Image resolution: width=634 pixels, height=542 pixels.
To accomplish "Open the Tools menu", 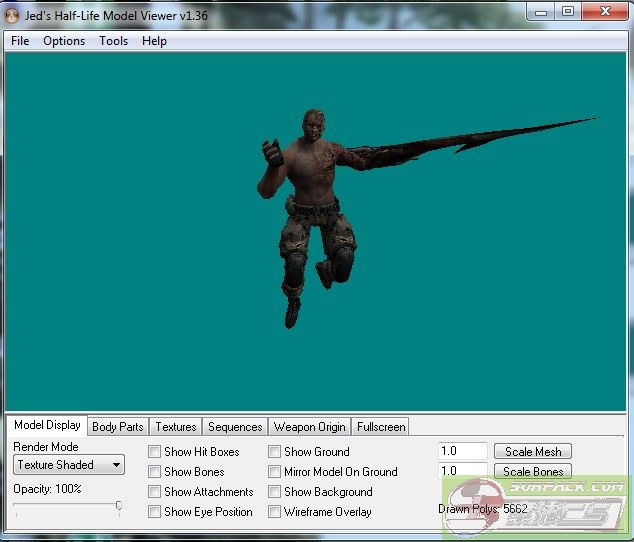I will tap(114, 41).
